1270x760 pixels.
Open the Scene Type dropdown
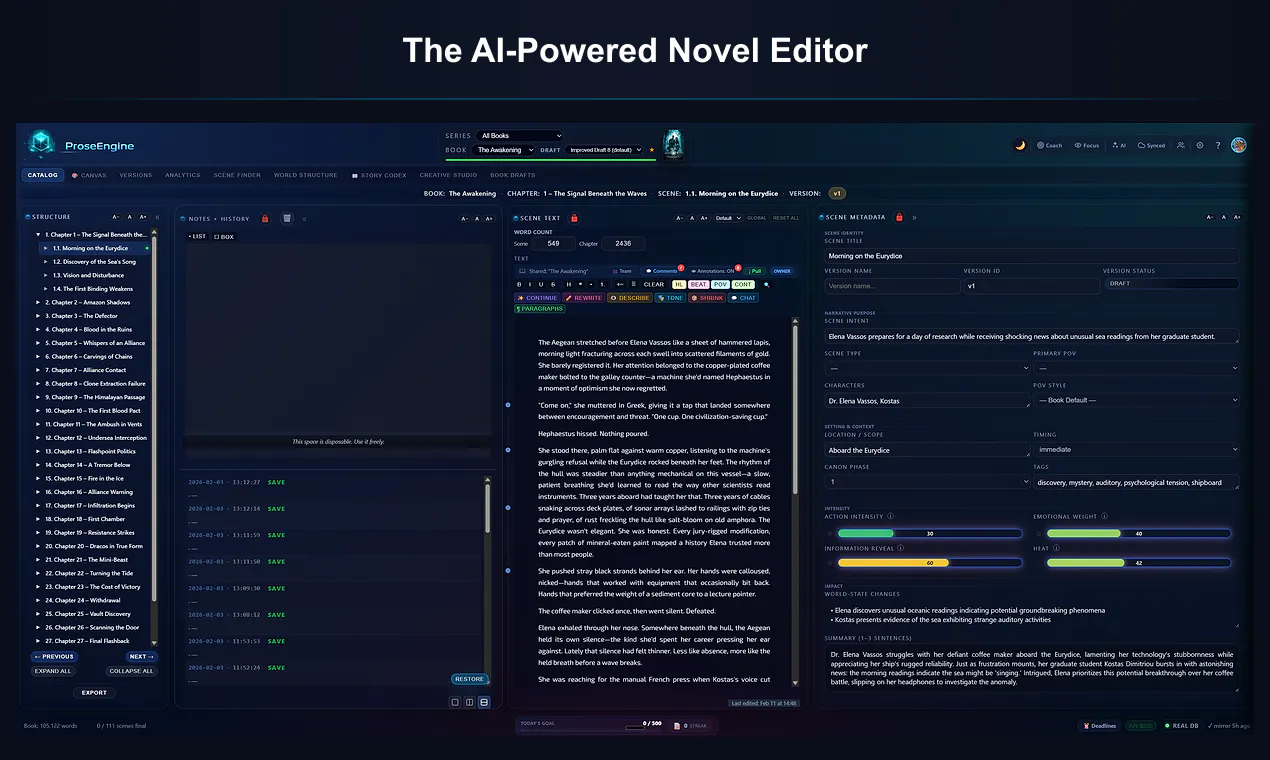(926, 368)
